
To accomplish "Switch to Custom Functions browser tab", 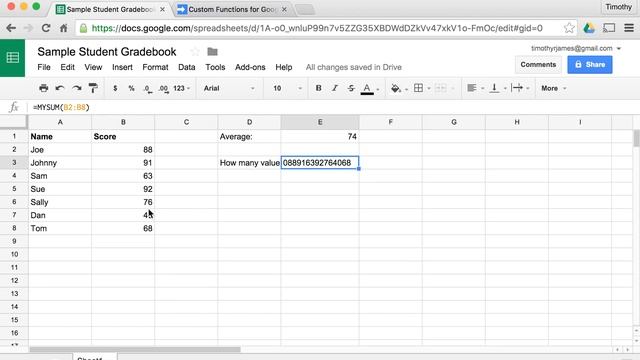I will click(233, 9).
